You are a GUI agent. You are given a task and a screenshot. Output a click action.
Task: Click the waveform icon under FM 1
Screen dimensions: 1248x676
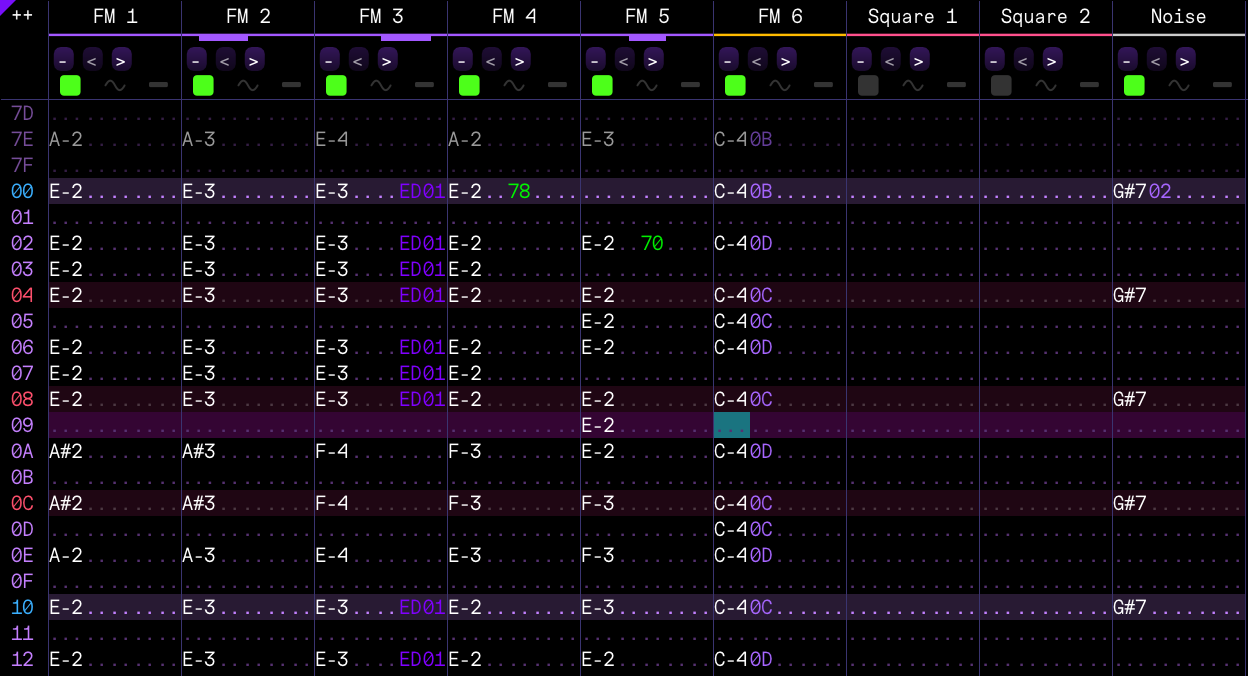pyautogui.click(x=115, y=86)
